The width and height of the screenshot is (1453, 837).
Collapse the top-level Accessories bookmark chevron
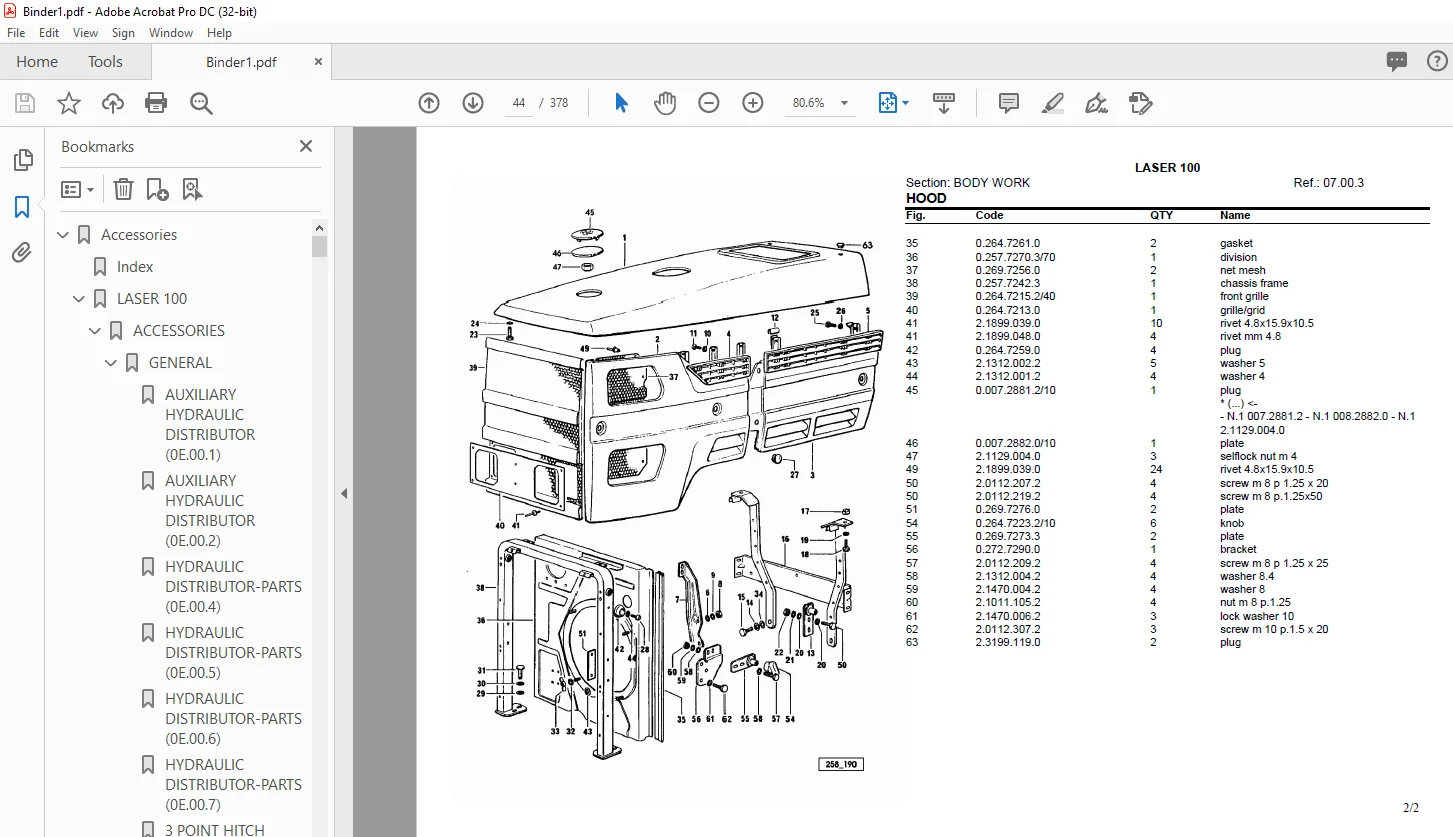[64, 235]
